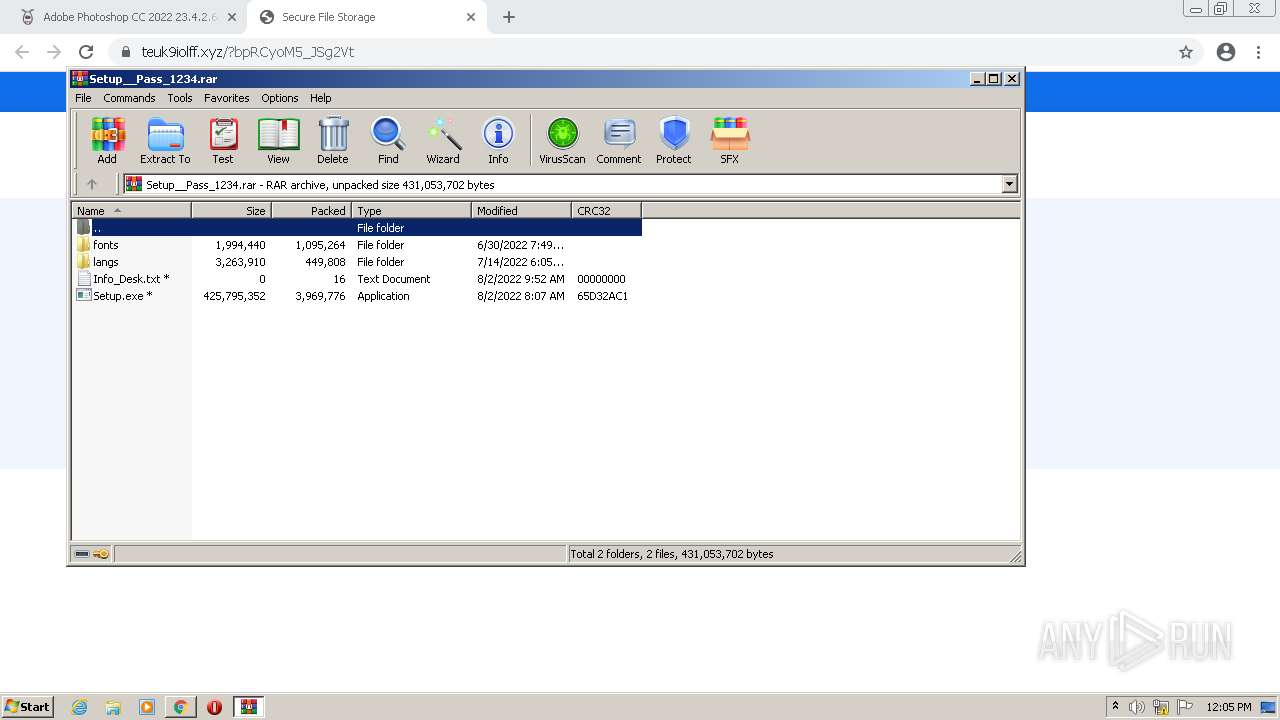Open the Favorites menu

point(227,98)
